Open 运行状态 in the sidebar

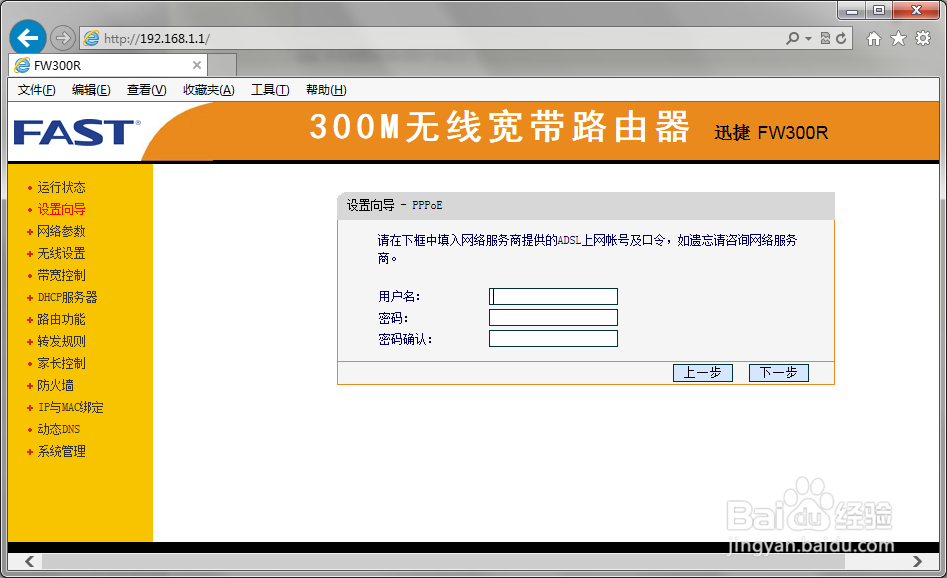click(x=61, y=187)
